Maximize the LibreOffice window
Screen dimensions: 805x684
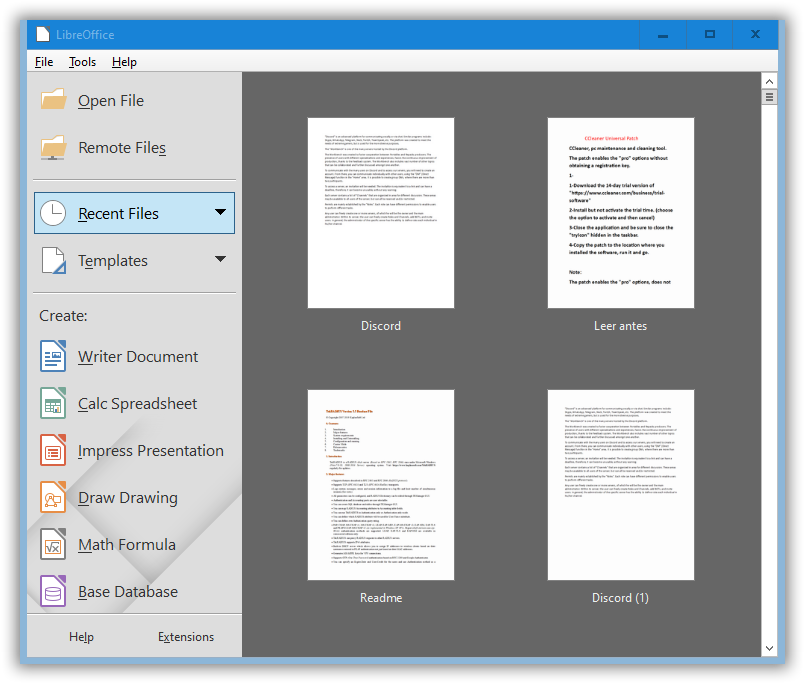coord(710,35)
